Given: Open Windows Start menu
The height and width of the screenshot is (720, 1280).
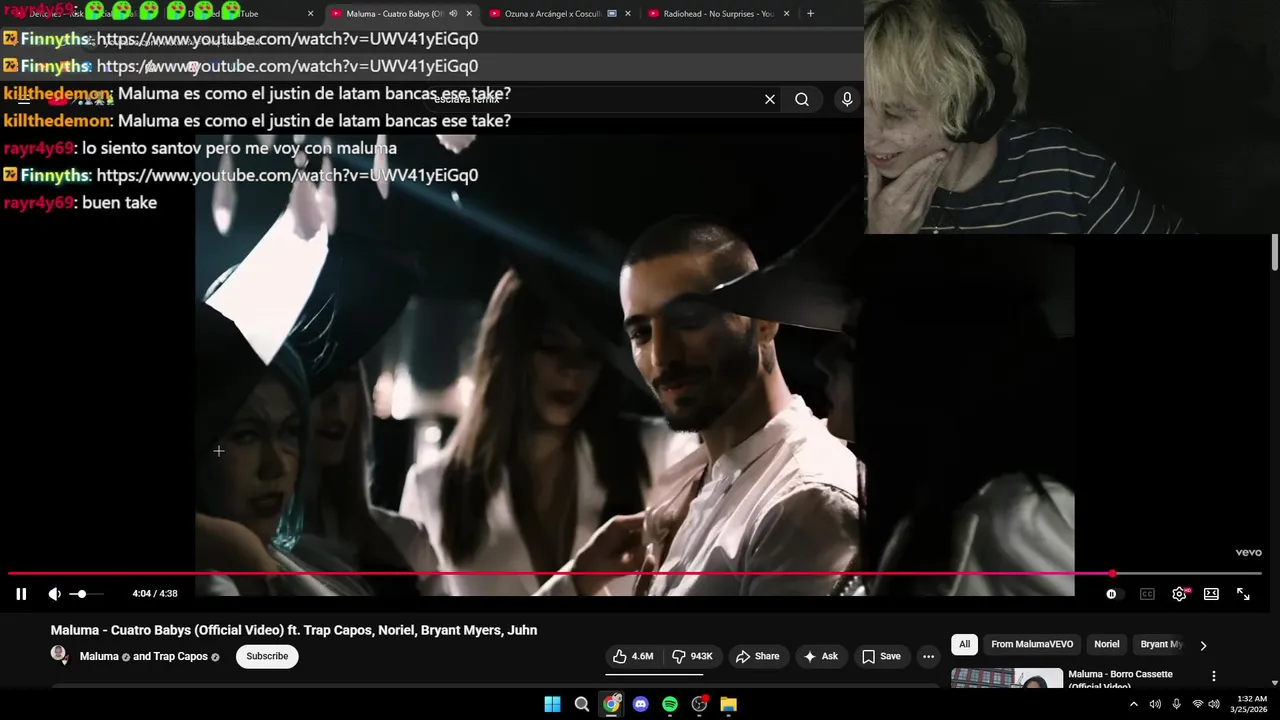Looking at the screenshot, I should (x=552, y=704).
